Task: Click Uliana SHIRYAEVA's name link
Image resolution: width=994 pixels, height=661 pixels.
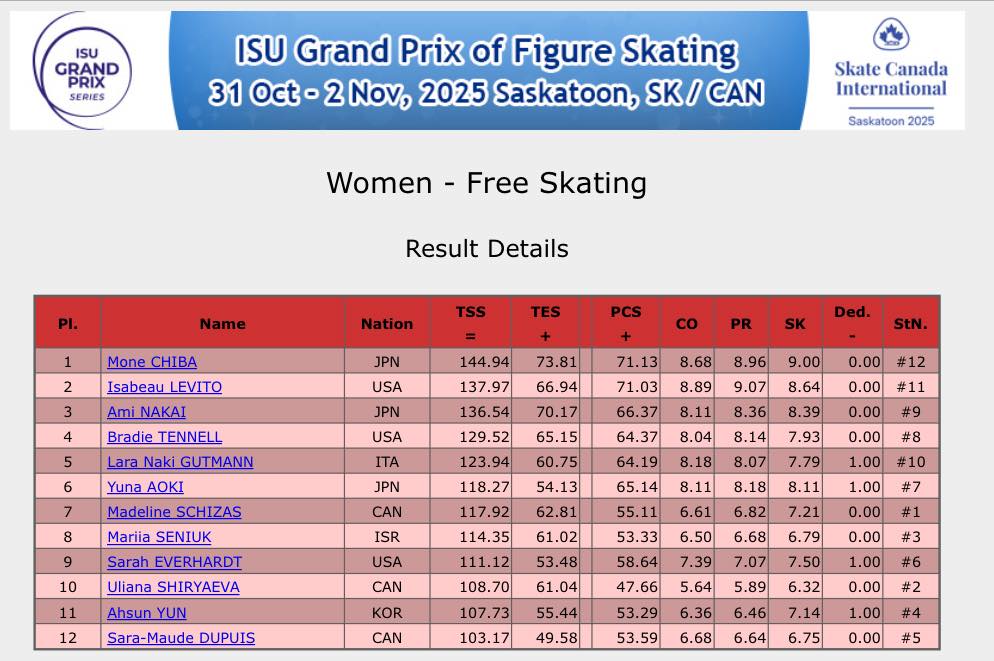Action: (173, 587)
